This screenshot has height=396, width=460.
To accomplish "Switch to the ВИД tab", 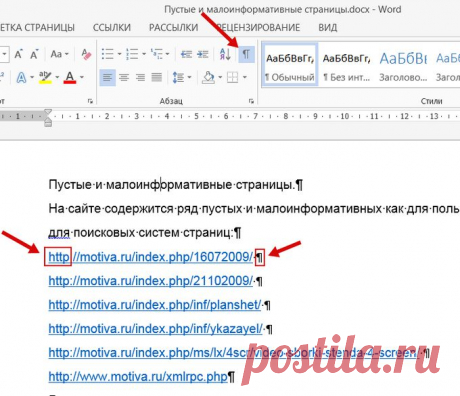I will [x=328, y=27].
